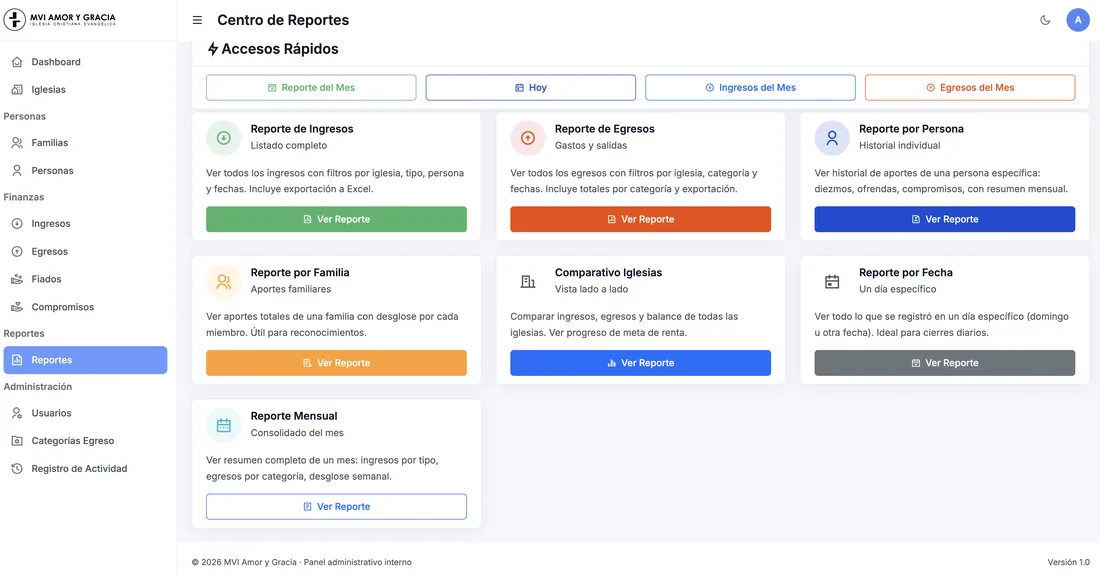This screenshot has height=576, width=1100.
Task: Click the Egresos del Mes quick button
Action: (x=970, y=88)
